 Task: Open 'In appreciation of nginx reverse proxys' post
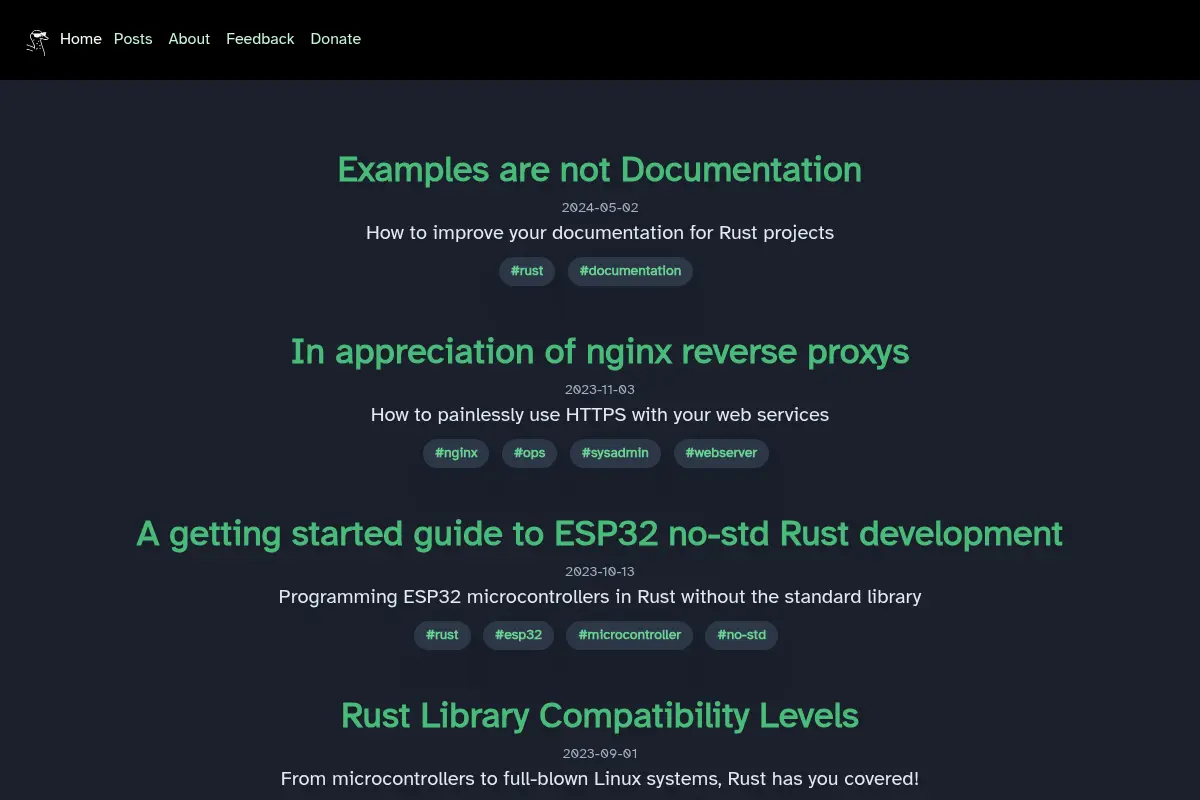pyautogui.click(x=600, y=352)
